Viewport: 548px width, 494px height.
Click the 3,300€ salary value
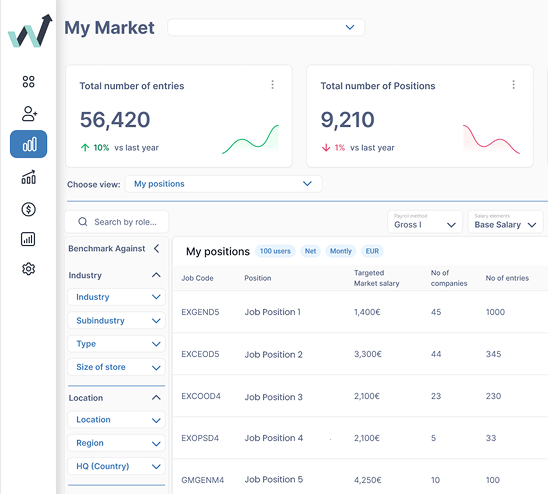368,354
